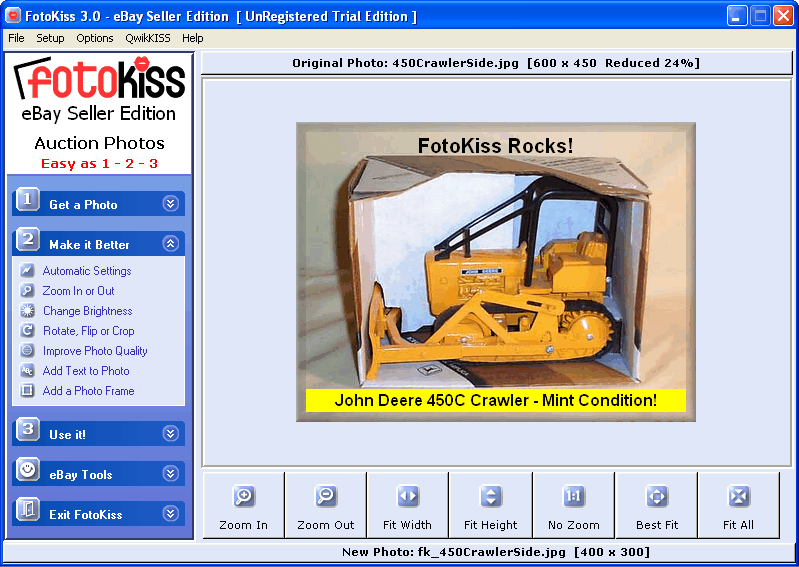Screen dimensions: 799x567
Task: Click the Fit All icon
Action: coord(738,496)
